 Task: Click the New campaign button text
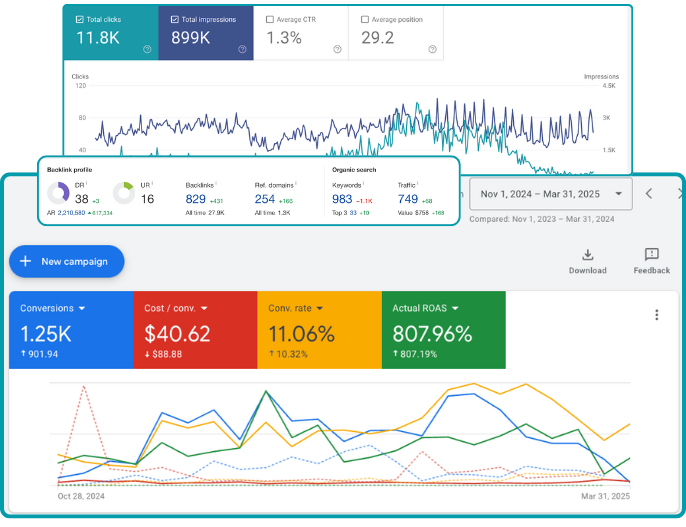pyautogui.click(x=74, y=262)
